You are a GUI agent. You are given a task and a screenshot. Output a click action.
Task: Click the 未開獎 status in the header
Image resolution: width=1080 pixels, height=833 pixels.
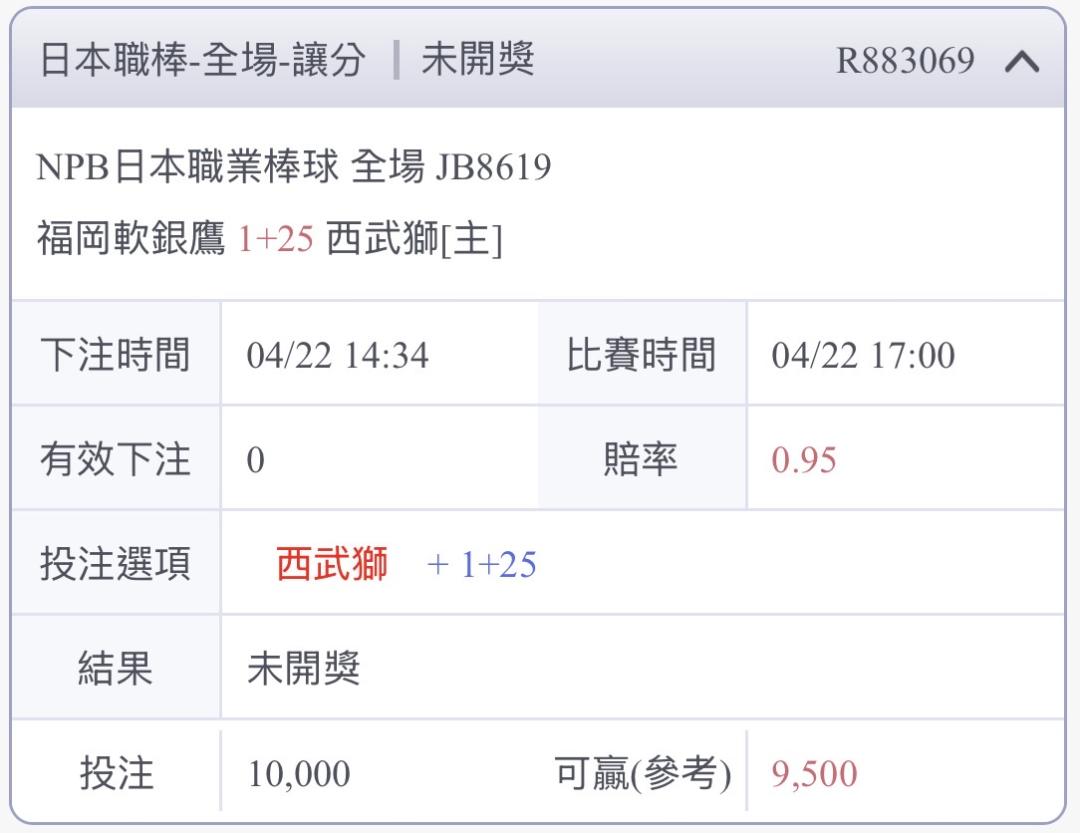coord(478,61)
